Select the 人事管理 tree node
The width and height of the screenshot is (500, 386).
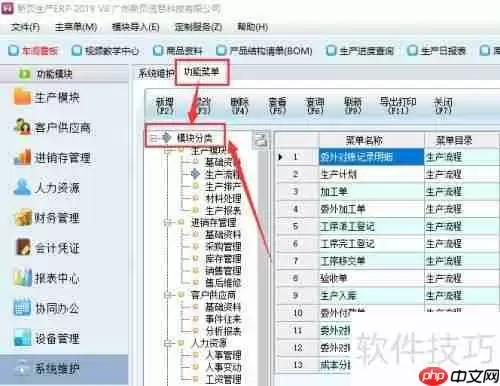click(x=223, y=355)
